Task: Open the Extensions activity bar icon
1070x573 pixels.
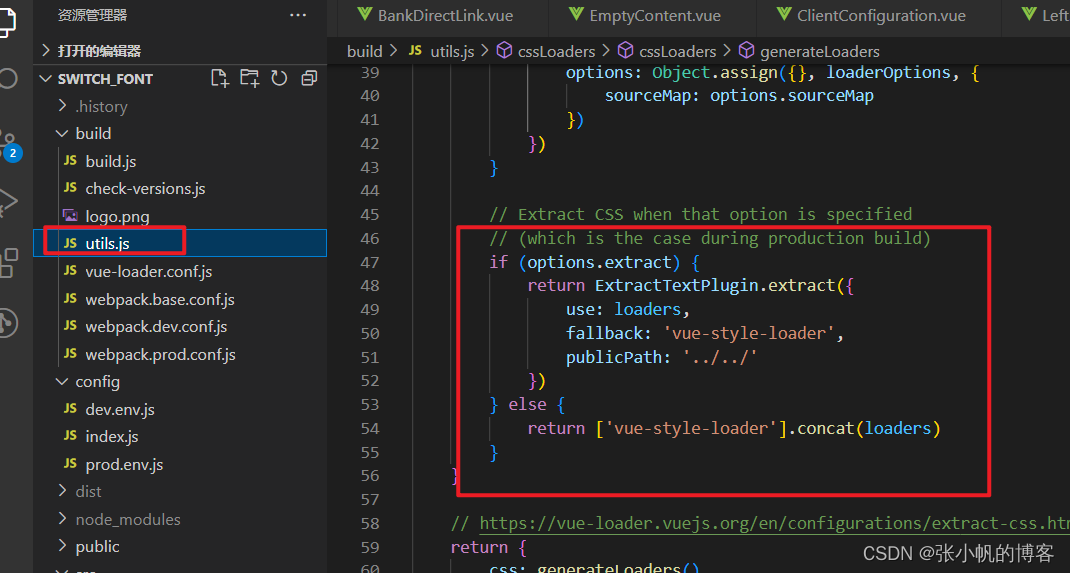Action: pos(8,263)
